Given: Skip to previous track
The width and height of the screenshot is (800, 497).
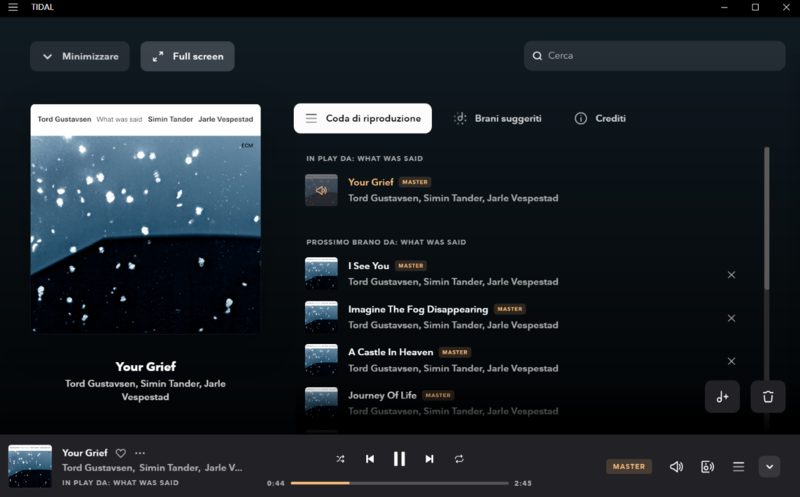Looking at the screenshot, I should [x=370, y=459].
